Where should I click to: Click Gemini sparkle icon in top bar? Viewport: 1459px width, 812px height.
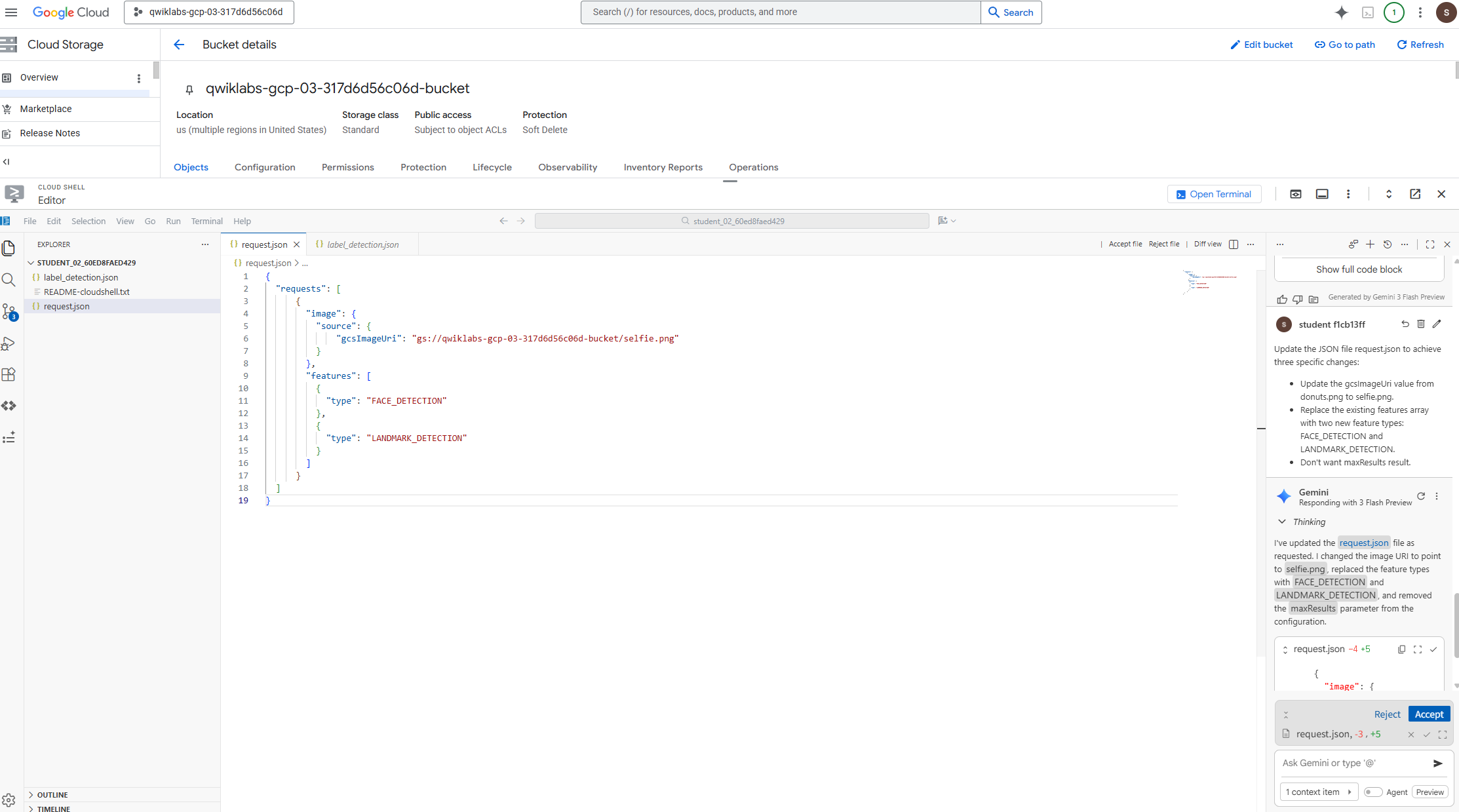pos(1341,12)
